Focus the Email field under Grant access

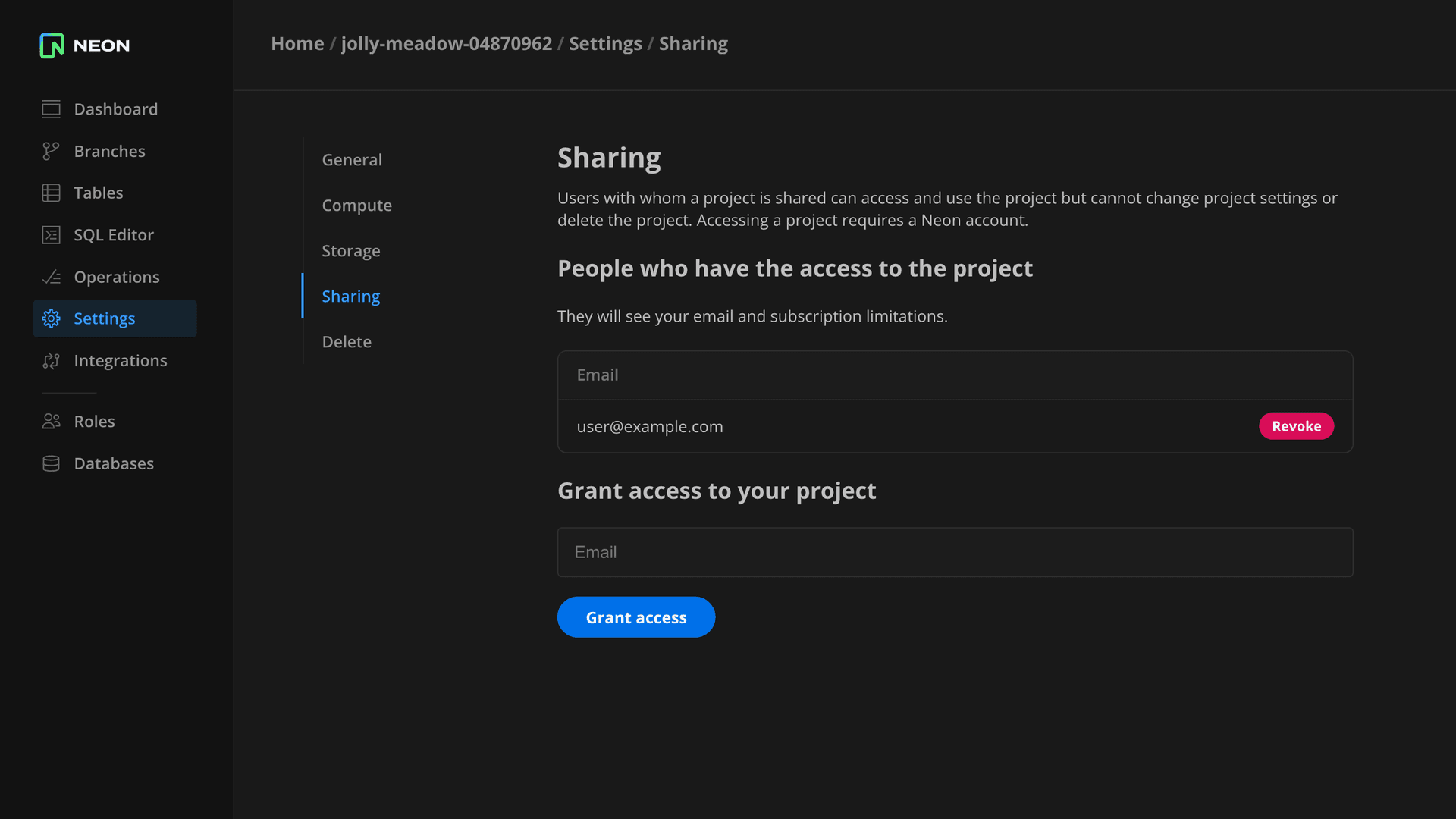pyautogui.click(x=955, y=552)
